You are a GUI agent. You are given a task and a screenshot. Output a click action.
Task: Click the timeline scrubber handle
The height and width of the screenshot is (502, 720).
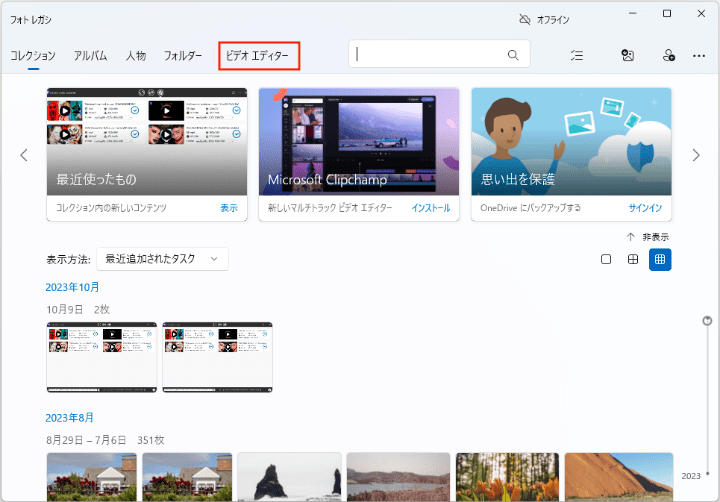[x=707, y=321]
